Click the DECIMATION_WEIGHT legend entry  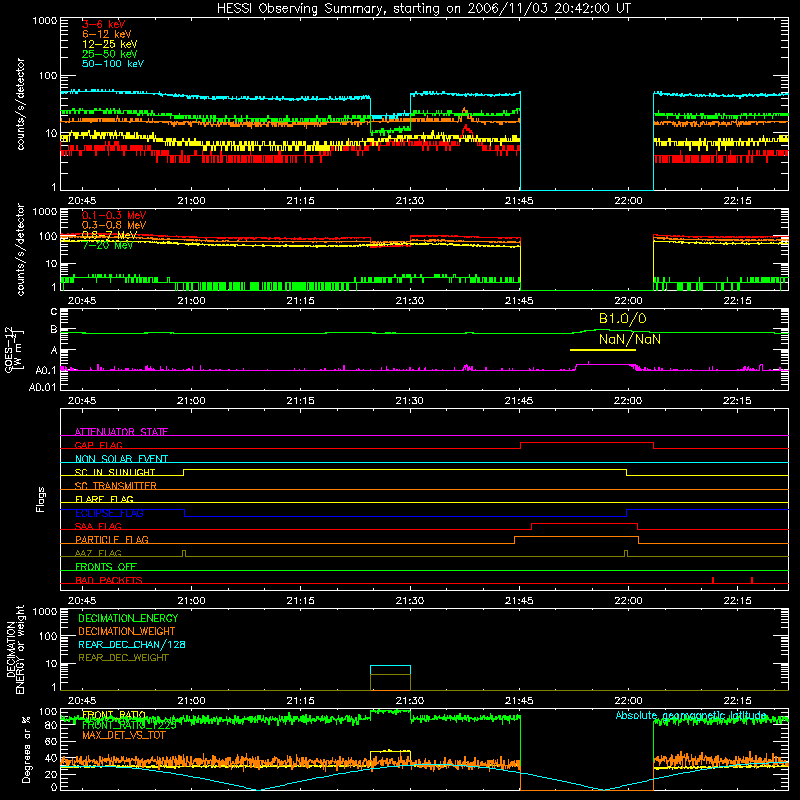click(x=127, y=631)
